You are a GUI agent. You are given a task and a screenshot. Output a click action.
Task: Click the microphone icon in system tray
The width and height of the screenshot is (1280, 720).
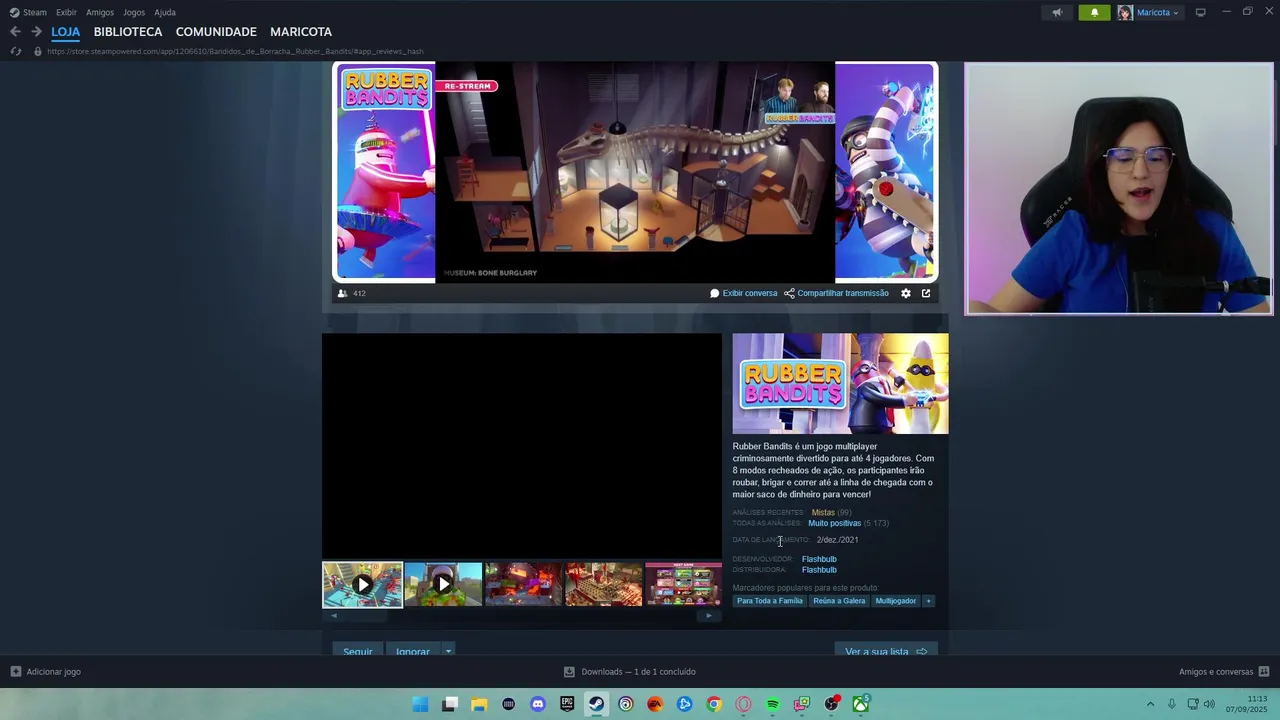click(x=1172, y=704)
